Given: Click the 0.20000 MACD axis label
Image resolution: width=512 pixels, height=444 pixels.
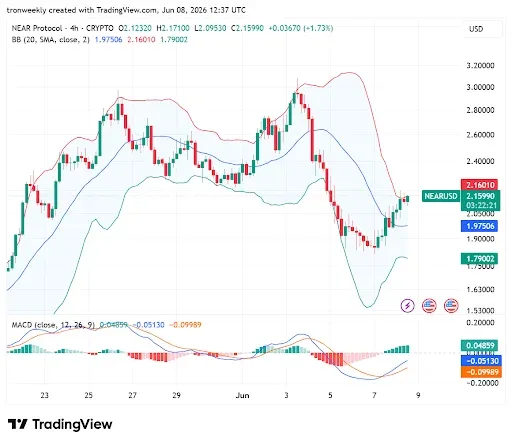Looking at the screenshot, I should [480, 322].
